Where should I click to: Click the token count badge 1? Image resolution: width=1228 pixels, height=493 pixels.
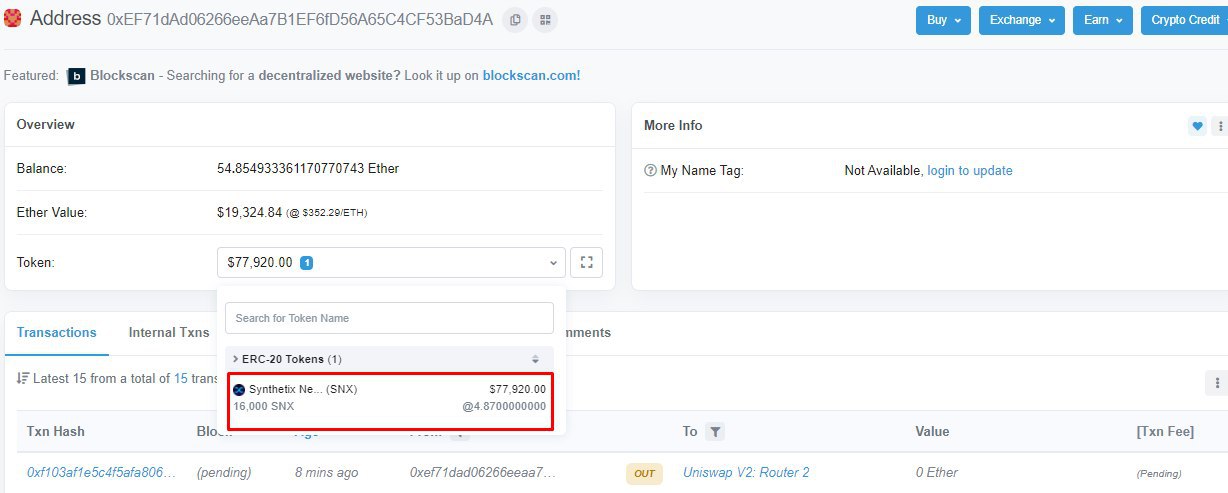coord(307,263)
